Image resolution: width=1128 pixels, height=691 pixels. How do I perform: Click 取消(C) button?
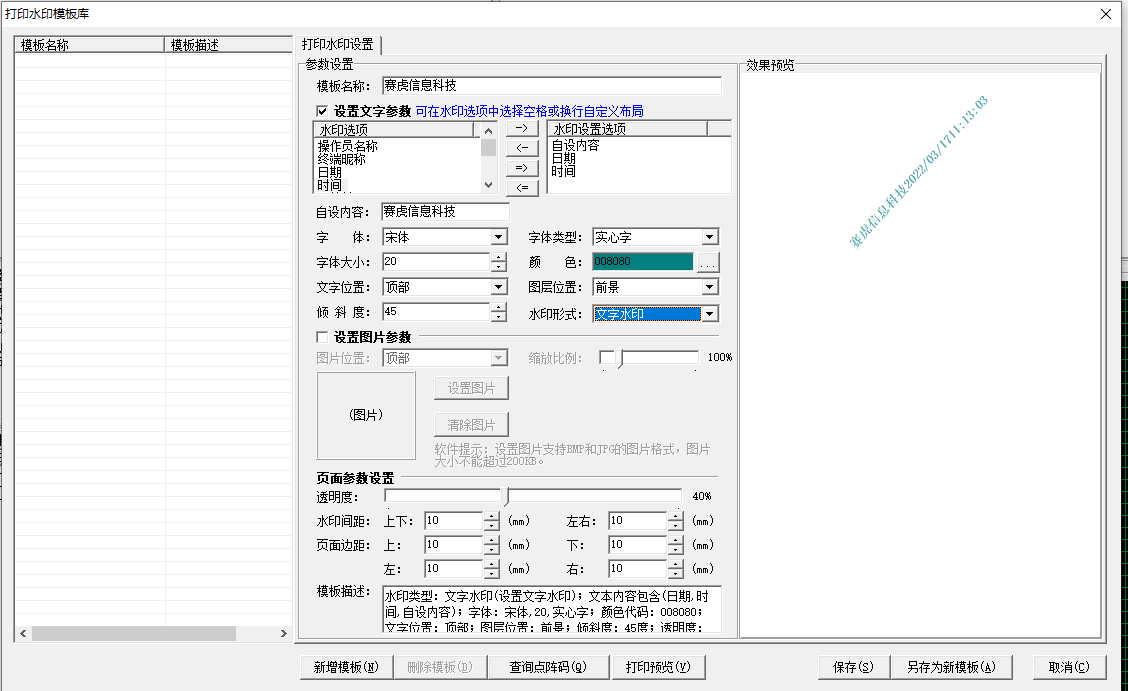pos(1069,667)
